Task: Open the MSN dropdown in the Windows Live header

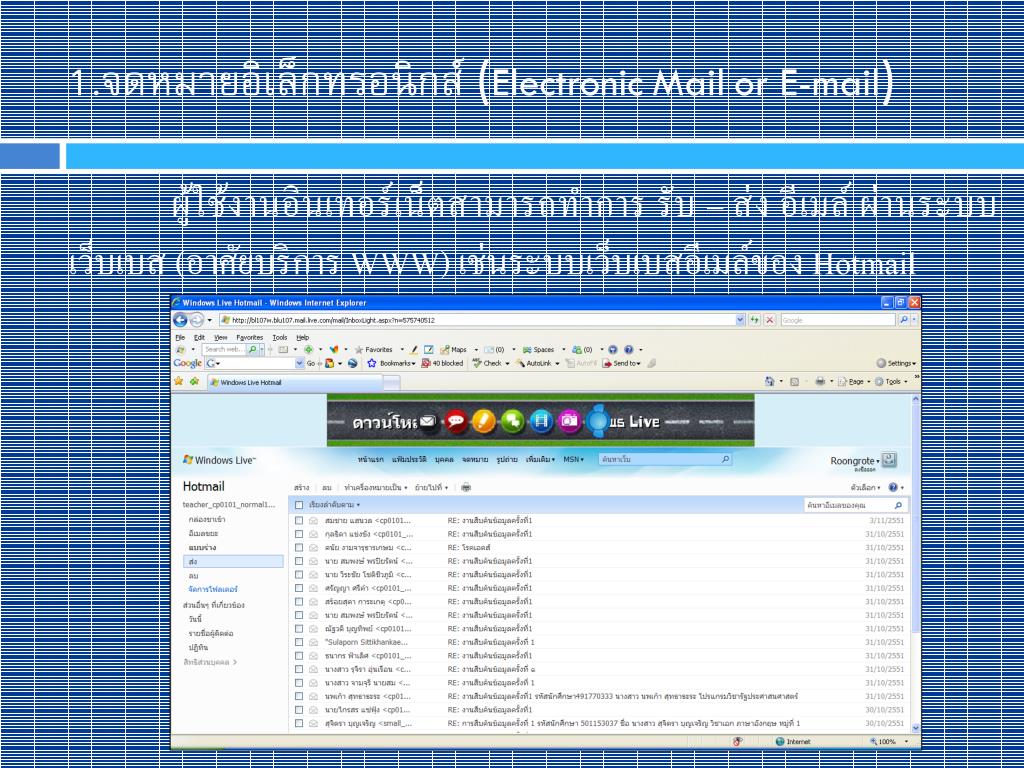Action: click(x=574, y=460)
